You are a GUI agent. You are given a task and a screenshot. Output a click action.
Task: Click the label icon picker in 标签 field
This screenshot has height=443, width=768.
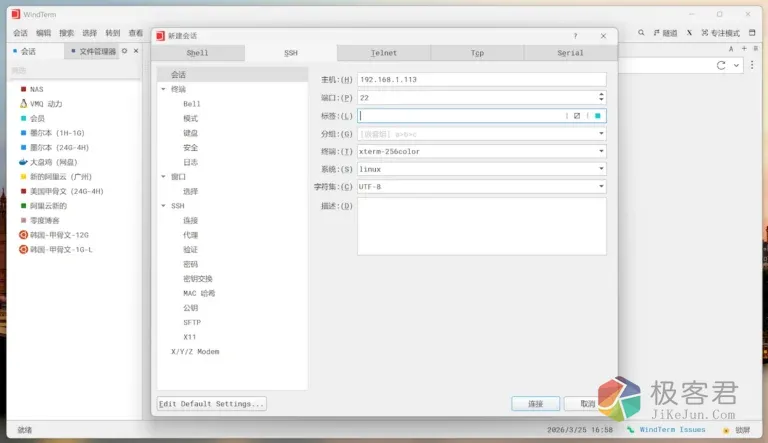(577, 116)
